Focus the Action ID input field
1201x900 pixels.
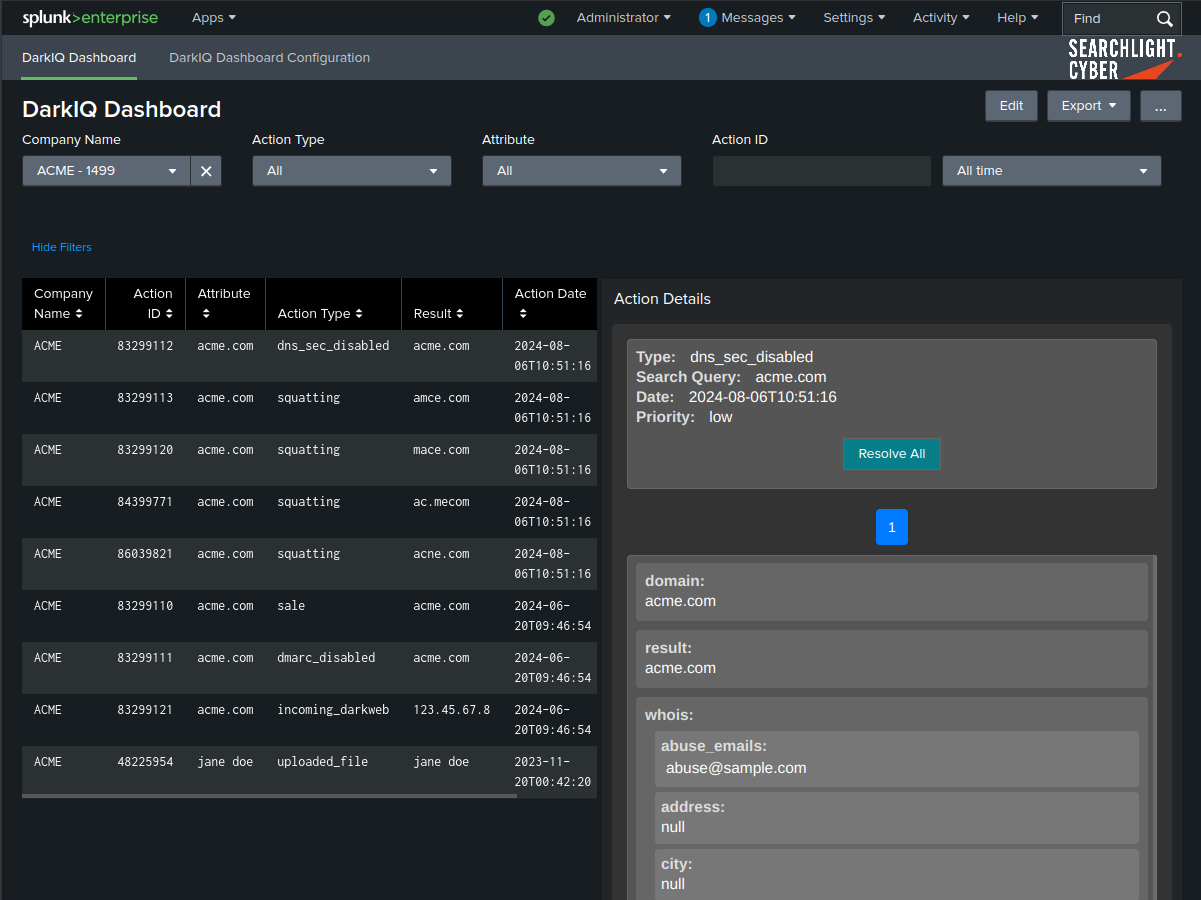click(x=821, y=171)
